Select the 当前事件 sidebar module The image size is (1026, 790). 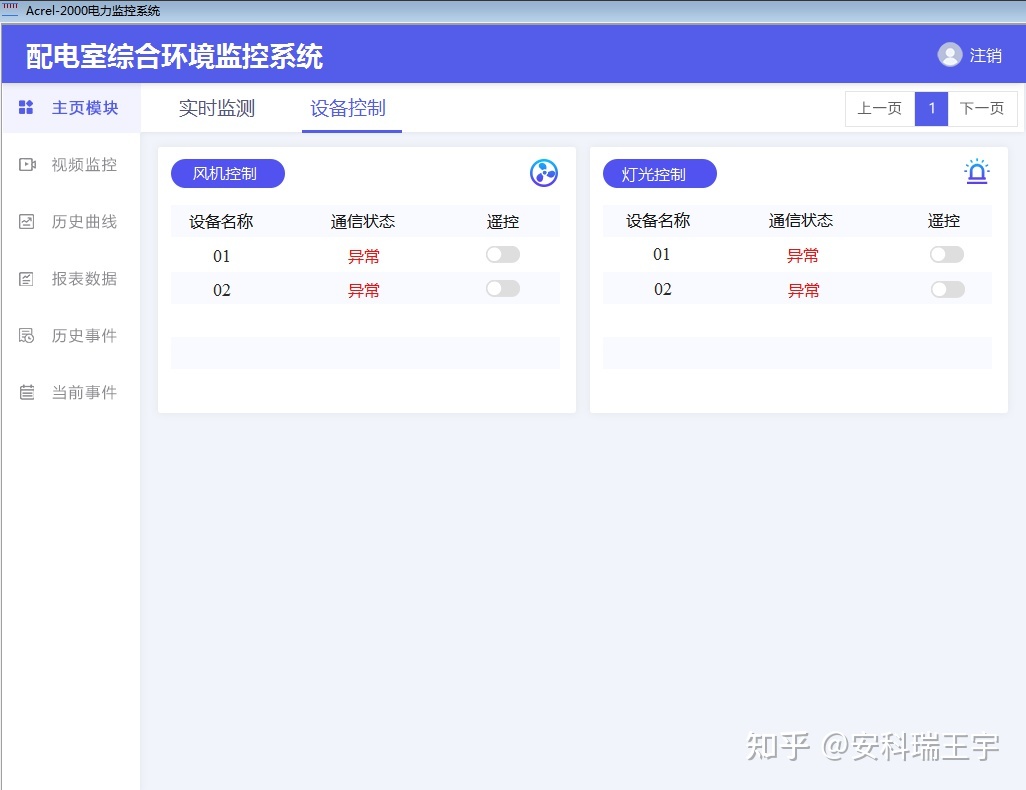[83, 392]
